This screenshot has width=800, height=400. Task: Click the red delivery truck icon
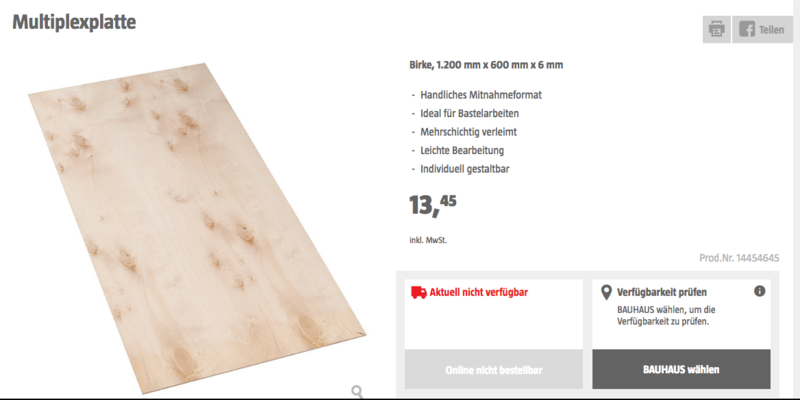pos(419,292)
